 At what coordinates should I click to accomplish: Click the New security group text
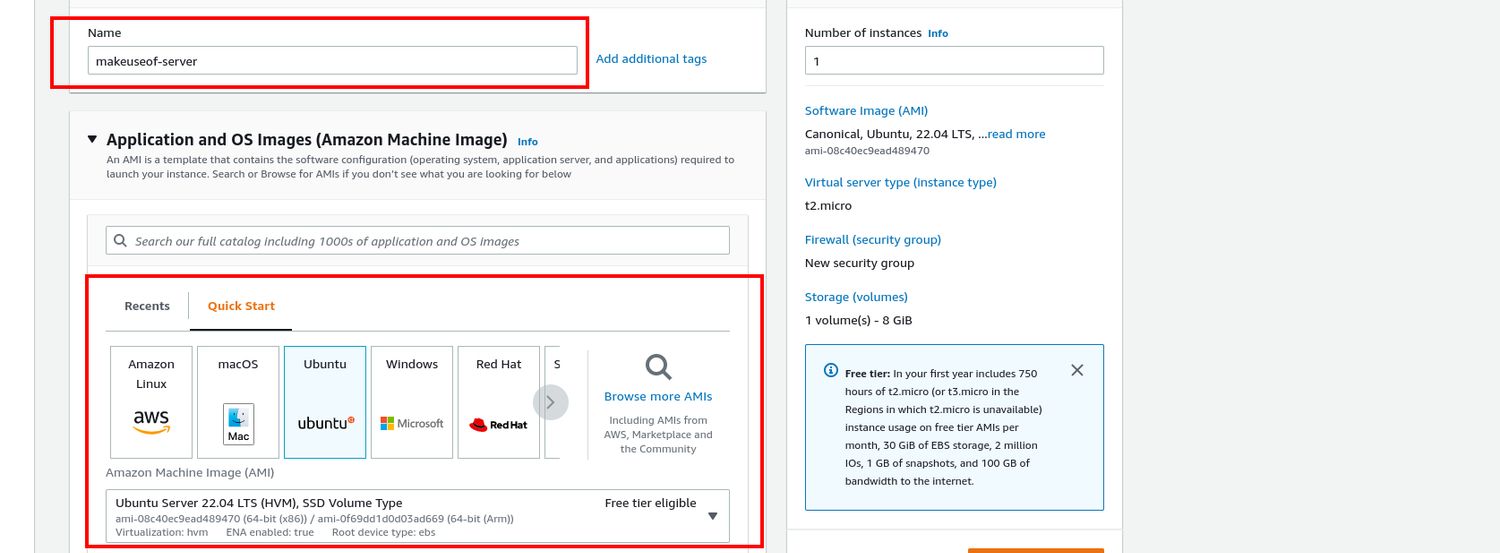coord(860,263)
